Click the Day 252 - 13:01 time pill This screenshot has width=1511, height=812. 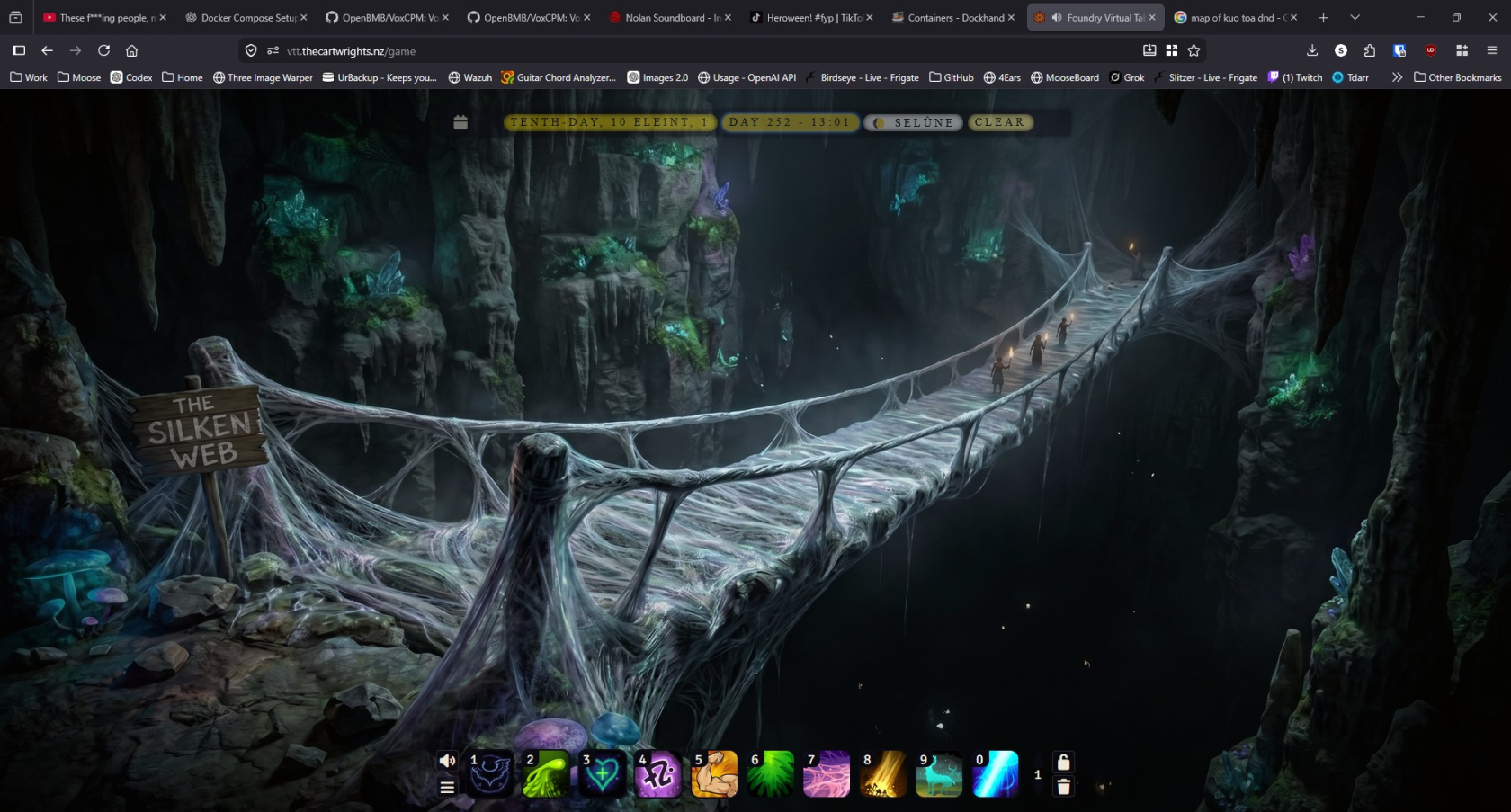[x=789, y=122]
